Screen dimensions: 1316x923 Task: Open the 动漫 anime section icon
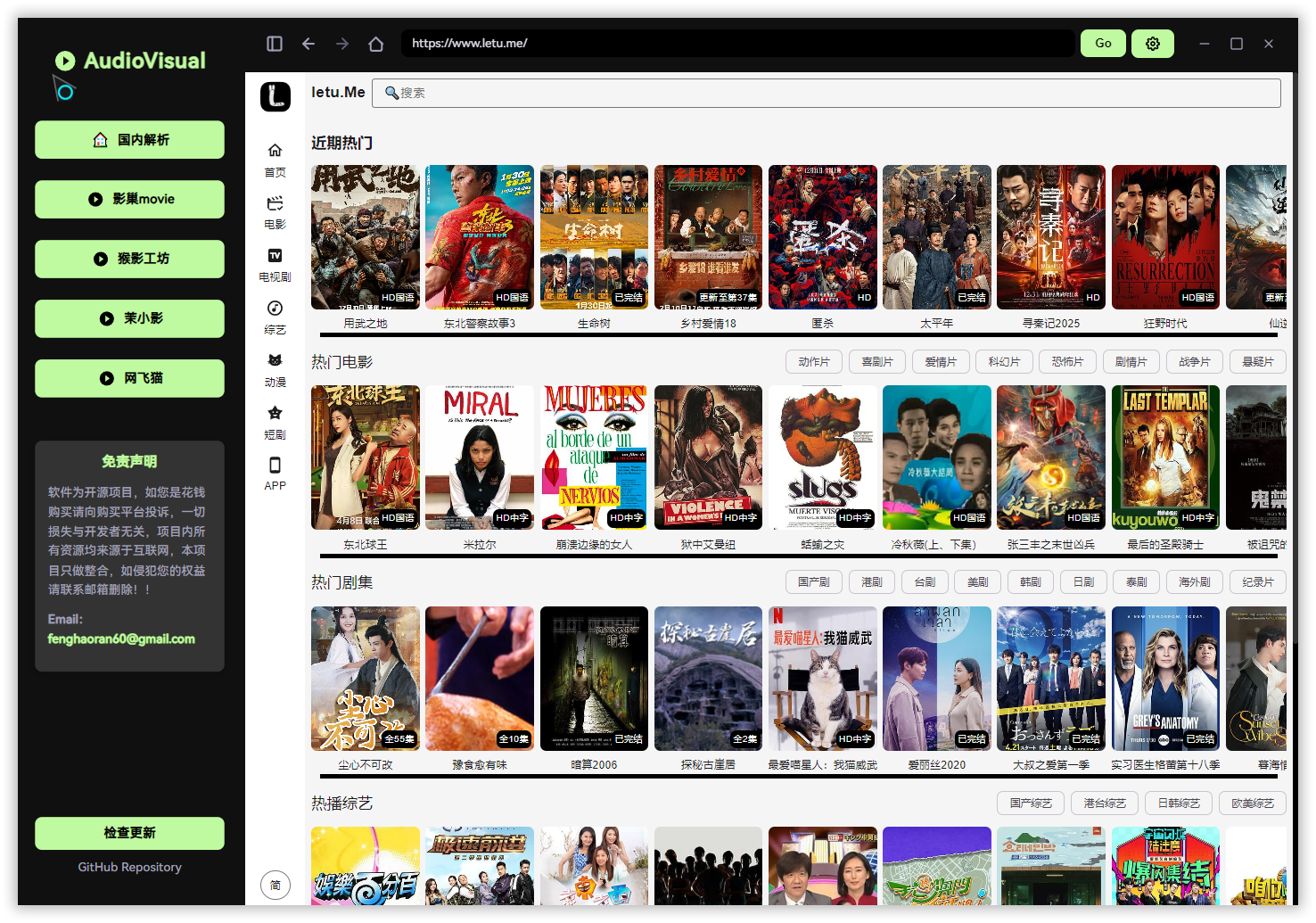(275, 369)
